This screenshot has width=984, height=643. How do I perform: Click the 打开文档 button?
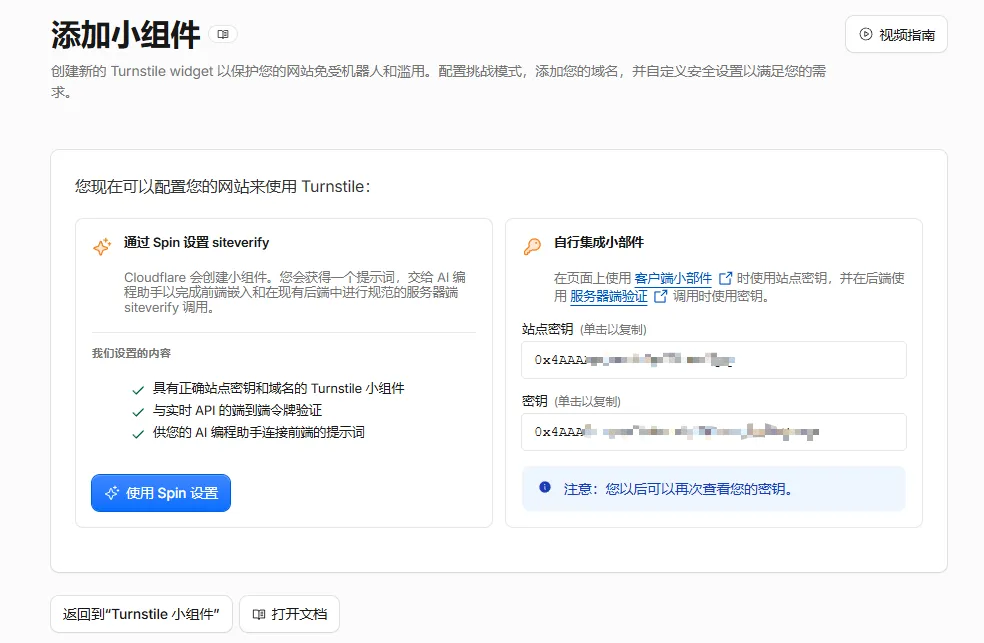click(289, 614)
